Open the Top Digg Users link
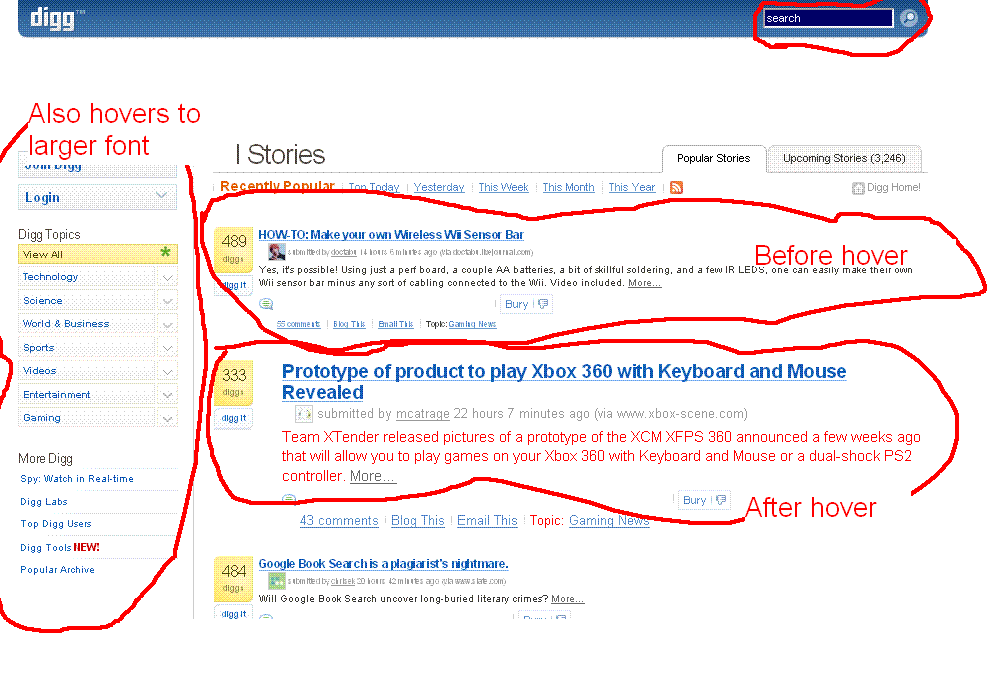1000x673 pixels. [55, 524]
